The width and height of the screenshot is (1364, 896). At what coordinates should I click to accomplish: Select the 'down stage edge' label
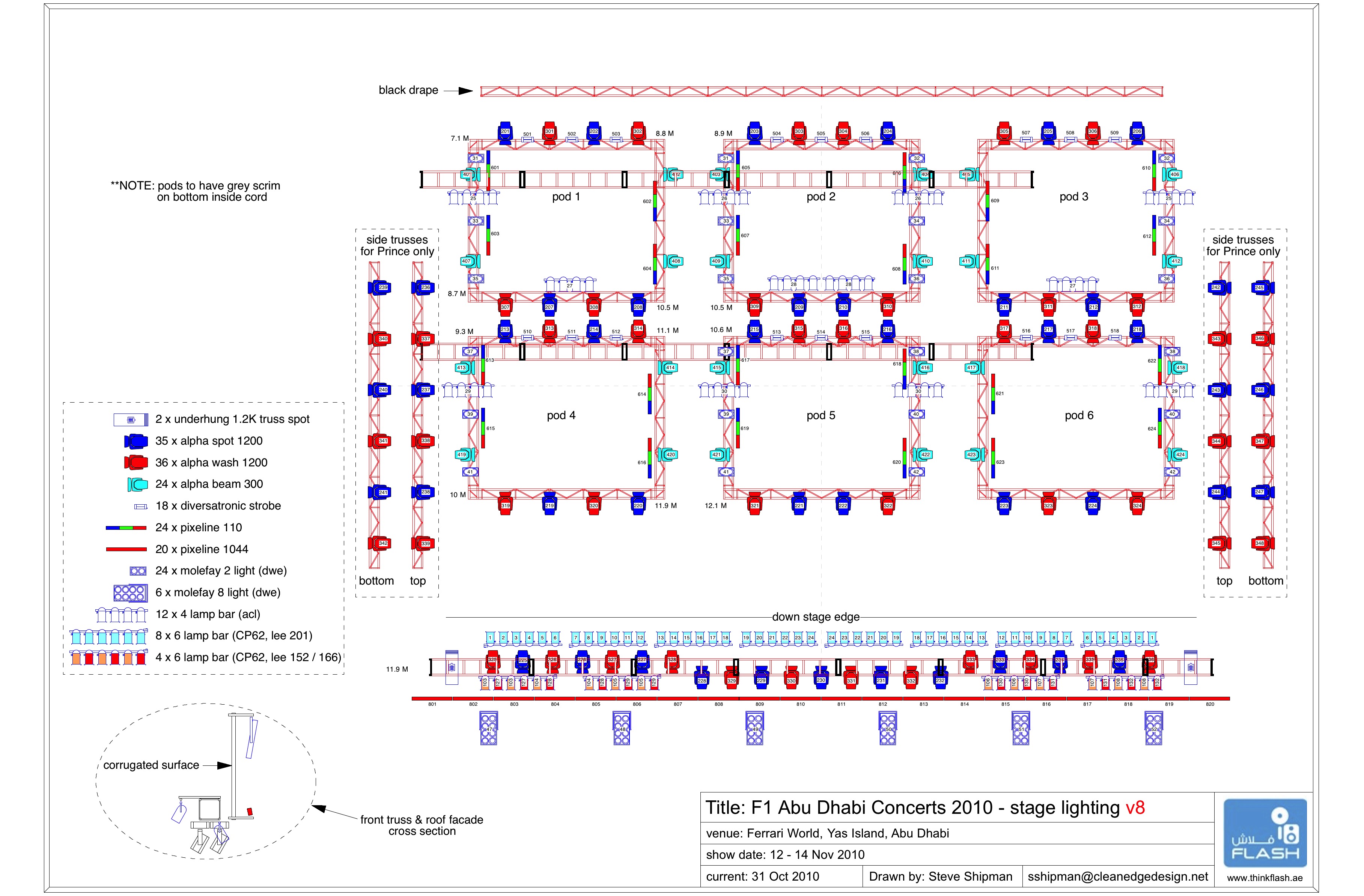click(x=816, y=617)
